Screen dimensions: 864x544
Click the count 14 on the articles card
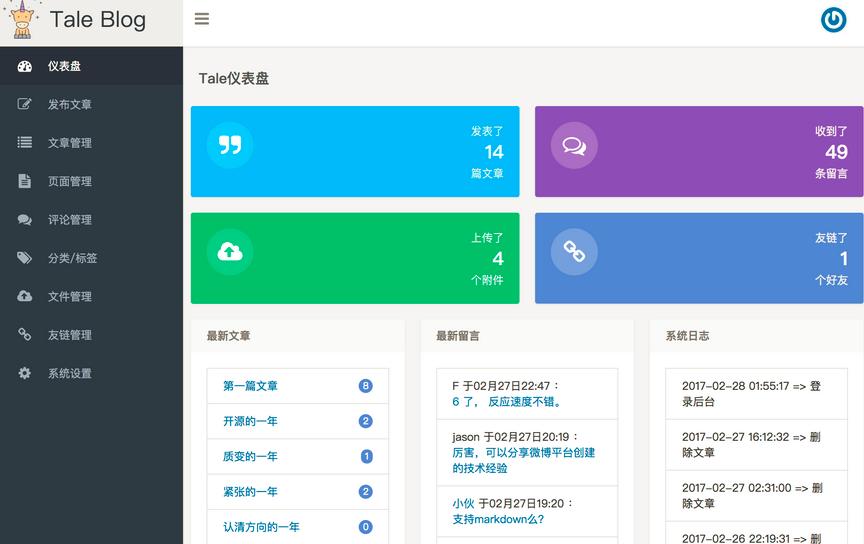pos(494,152)
